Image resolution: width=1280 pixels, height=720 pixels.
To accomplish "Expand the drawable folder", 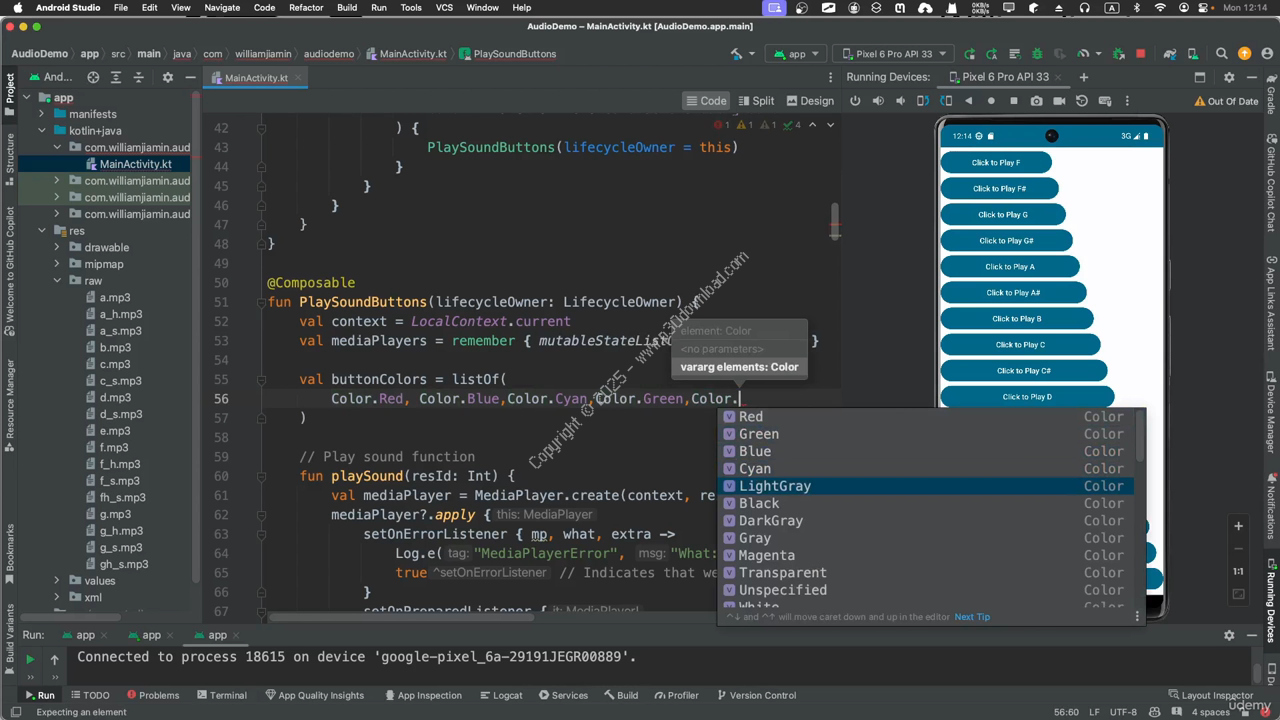I will coord(57,248).
